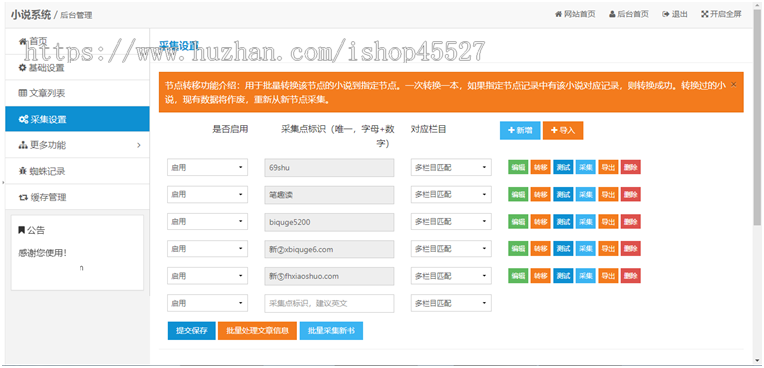The width and height of the screenshot is (764, 368).
Task: Click 删除 for xbiquge6.com row
Action: click(630, 249)
